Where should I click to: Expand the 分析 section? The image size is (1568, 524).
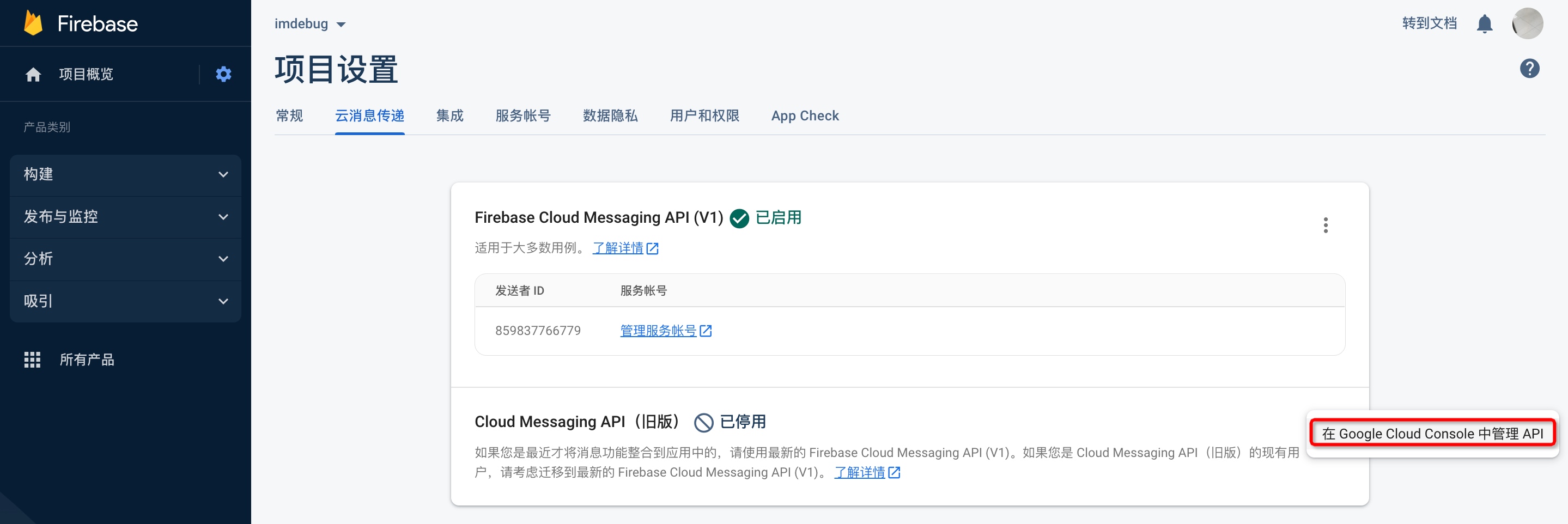point(125,259)
